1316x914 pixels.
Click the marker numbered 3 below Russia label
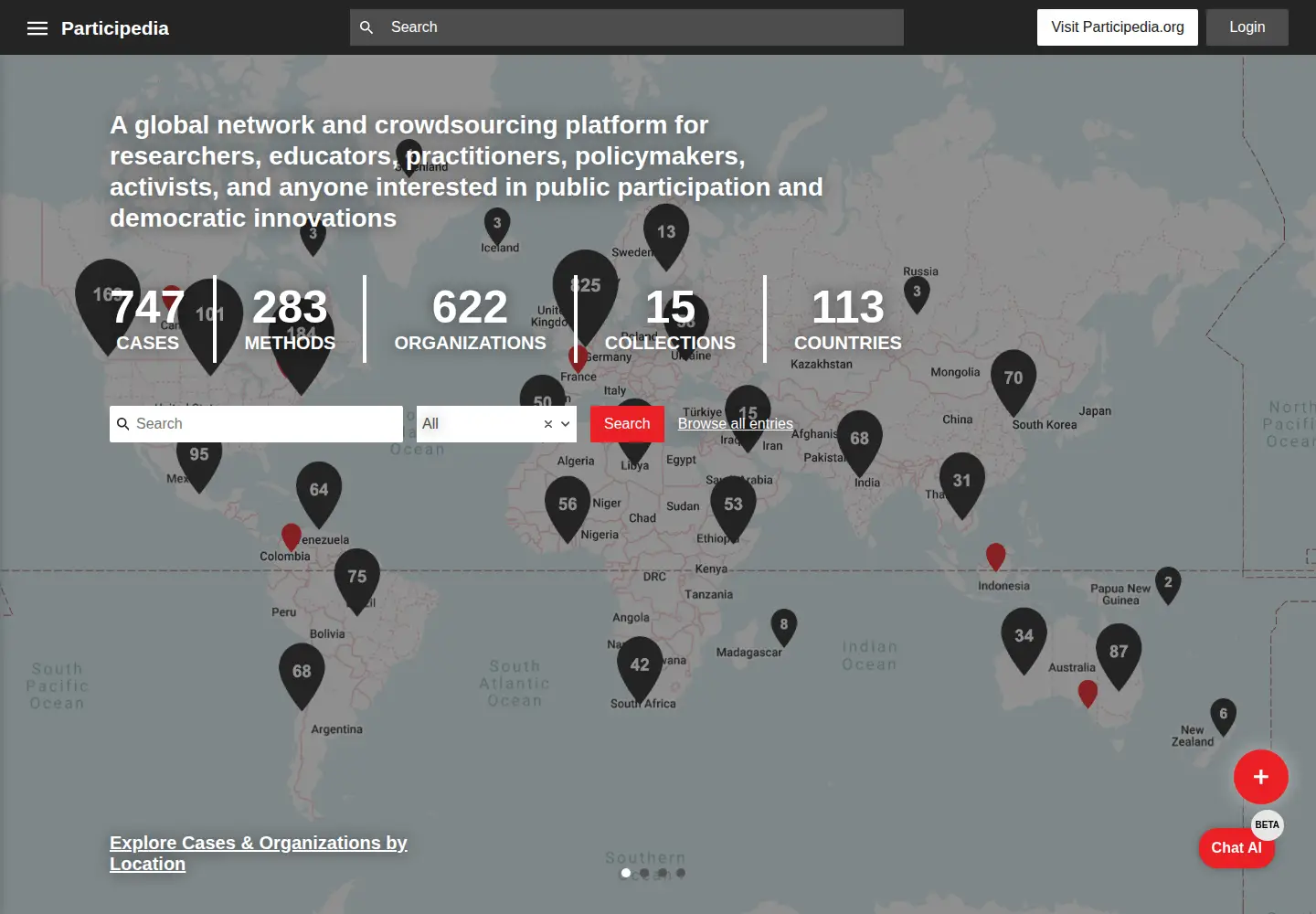(917, 294)
